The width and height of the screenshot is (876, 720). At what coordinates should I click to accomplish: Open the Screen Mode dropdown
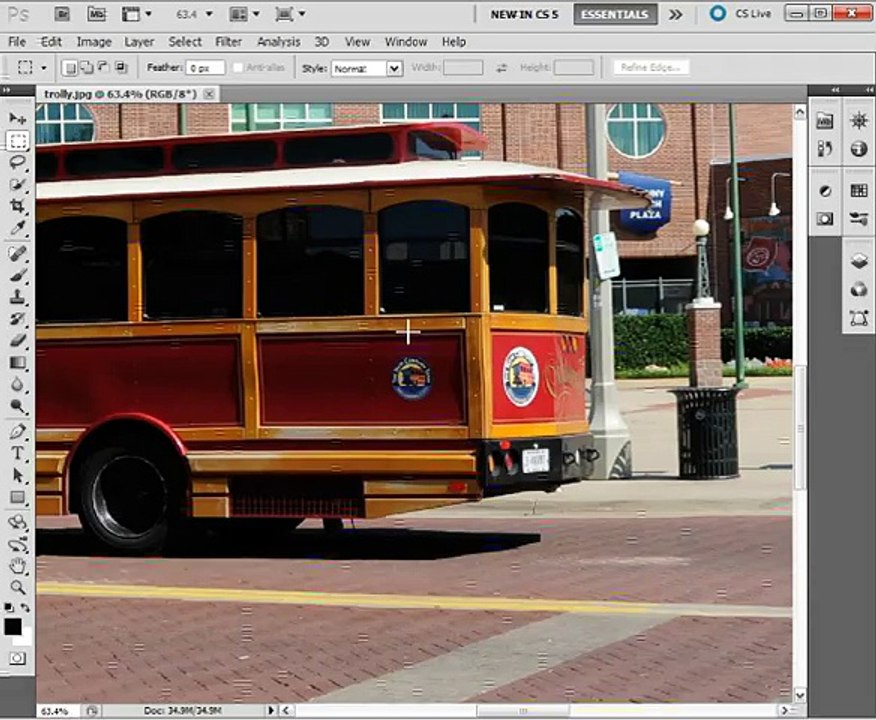tap(290, 15)
